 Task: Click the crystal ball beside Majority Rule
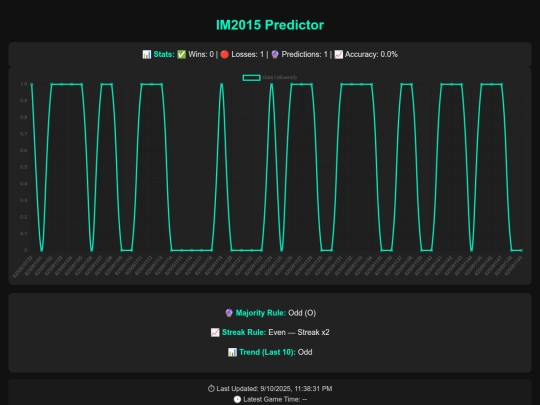pyautogui.click(x=229, y=313)
